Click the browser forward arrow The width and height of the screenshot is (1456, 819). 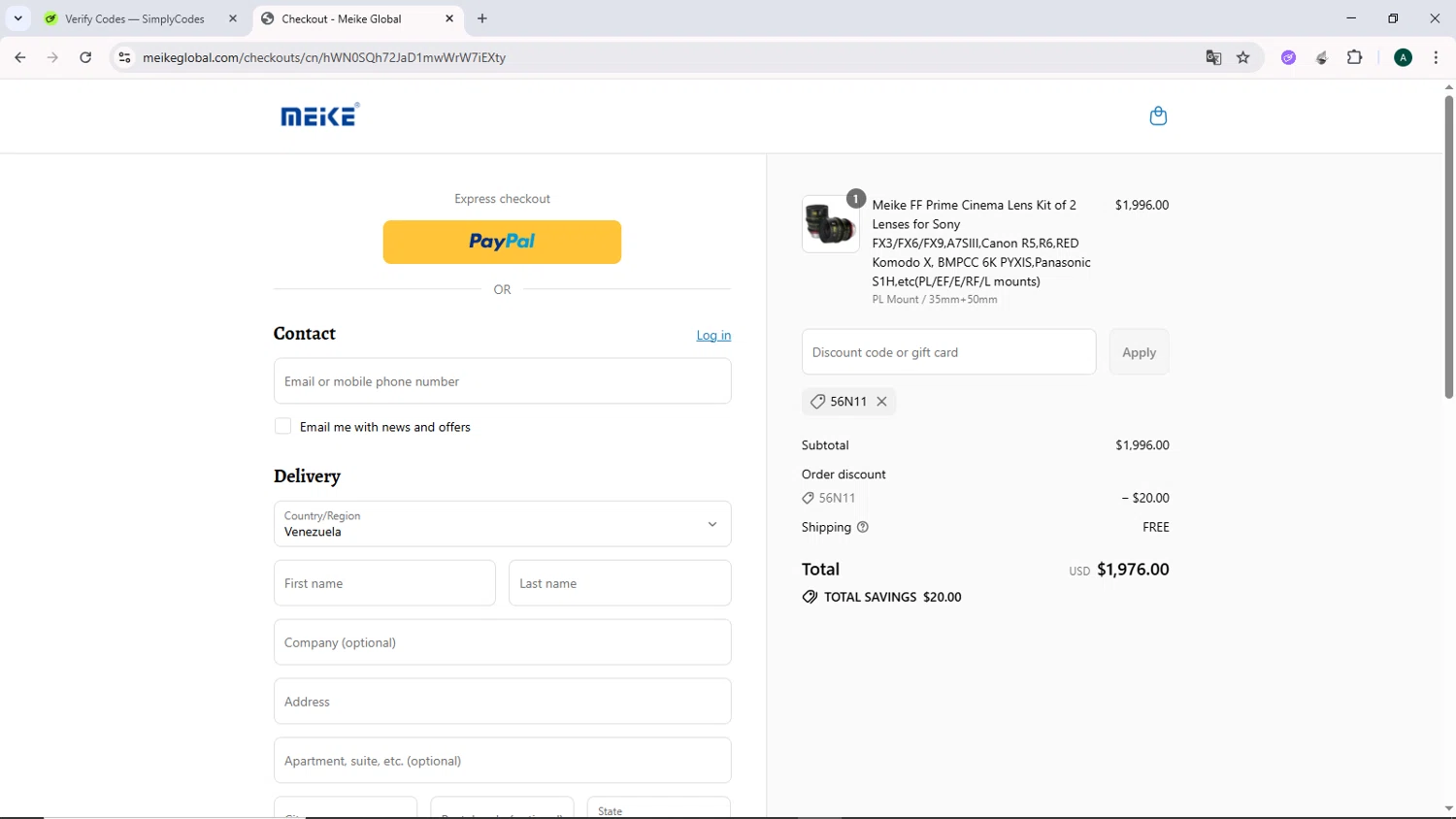tap(52, 57)
